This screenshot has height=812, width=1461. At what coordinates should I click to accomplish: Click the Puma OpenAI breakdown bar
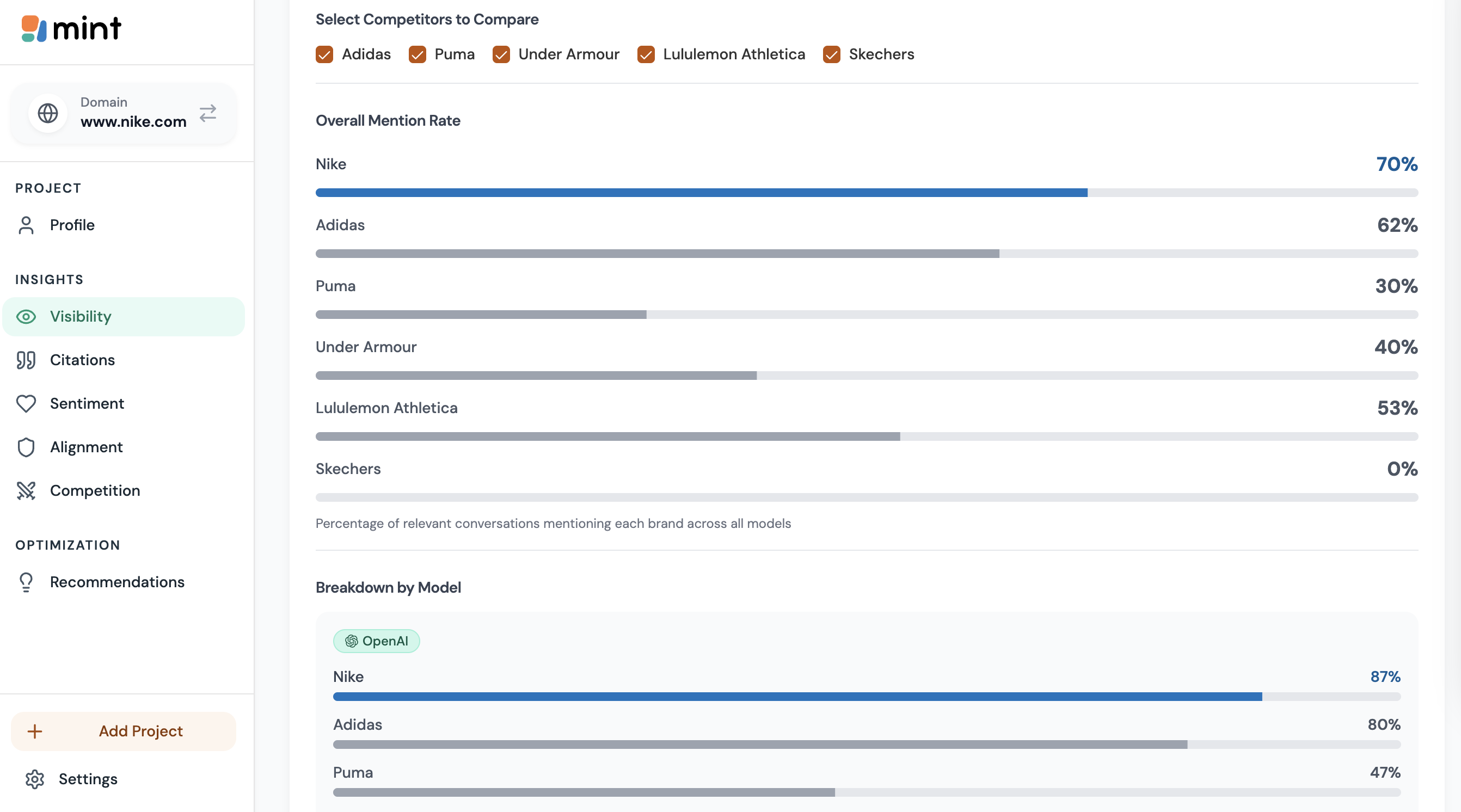867,793
